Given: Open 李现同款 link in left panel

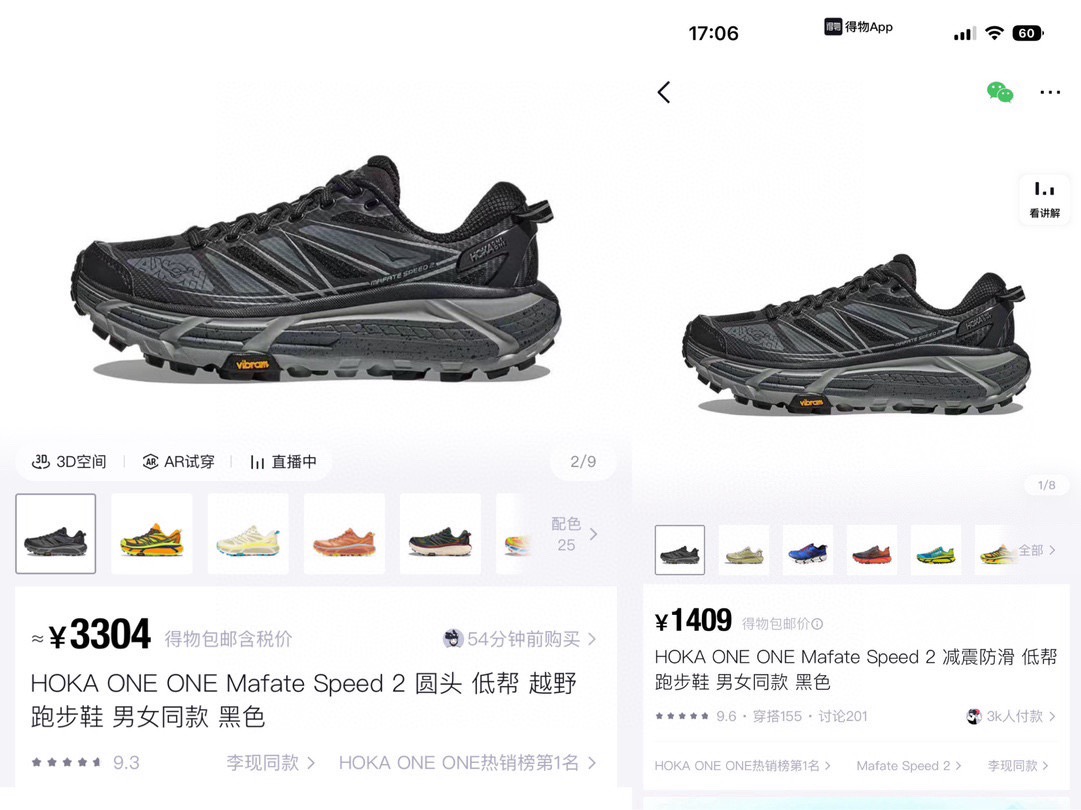Looking at the screenshot, I should click(x=270, y=762).
